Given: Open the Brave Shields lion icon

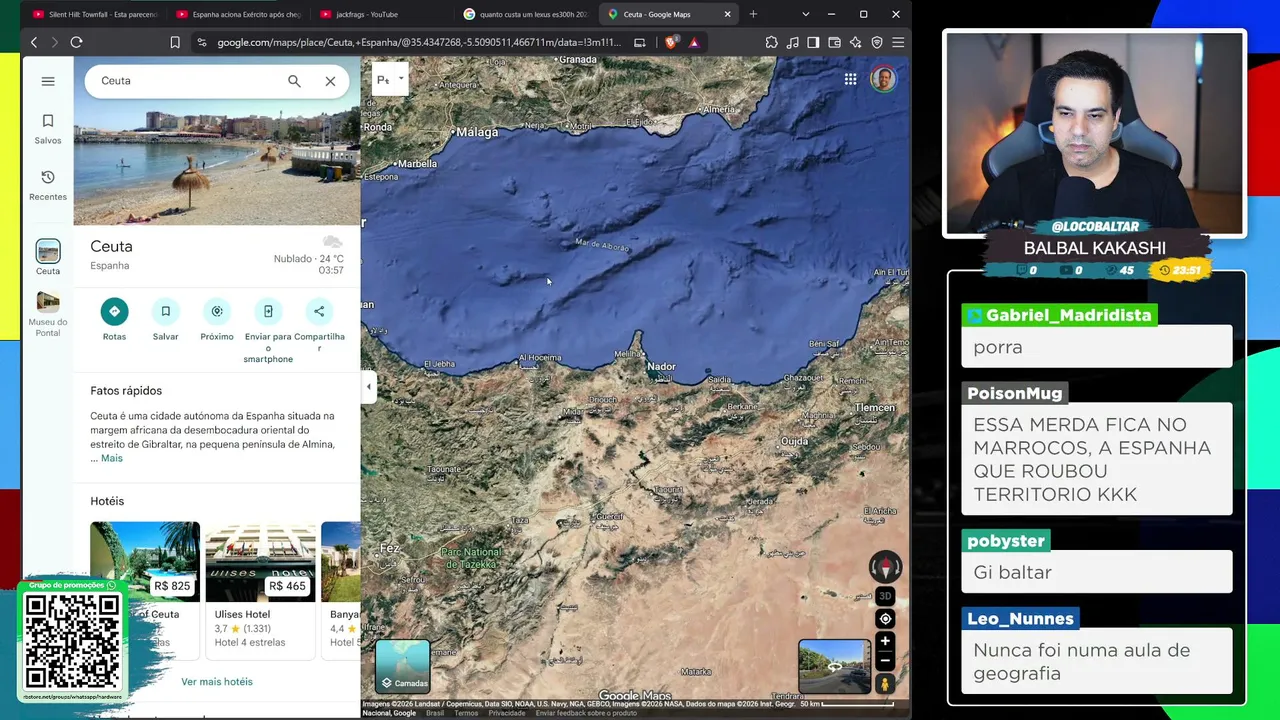Looking at the screenshot, I should pyautogui.click(x=670, y=42).
